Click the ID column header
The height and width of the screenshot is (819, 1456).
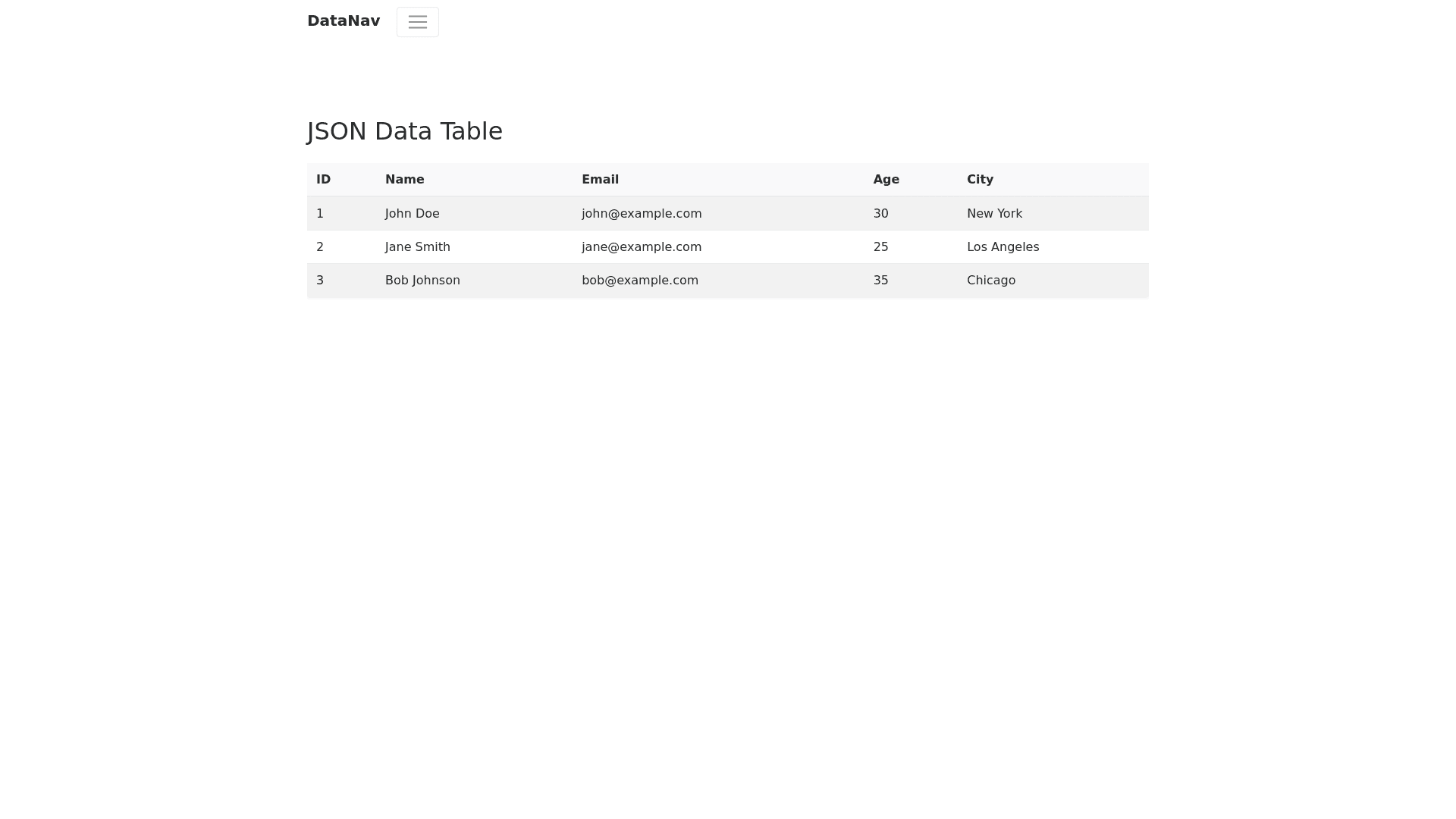[323, 180]
